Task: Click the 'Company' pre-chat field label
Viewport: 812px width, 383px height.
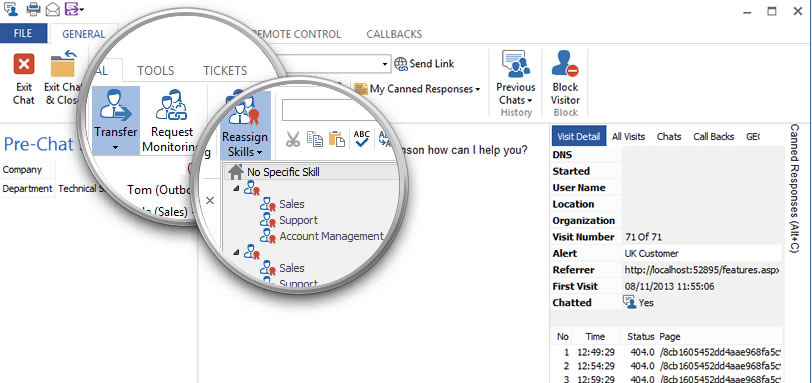Action: [x=22, y=170]
